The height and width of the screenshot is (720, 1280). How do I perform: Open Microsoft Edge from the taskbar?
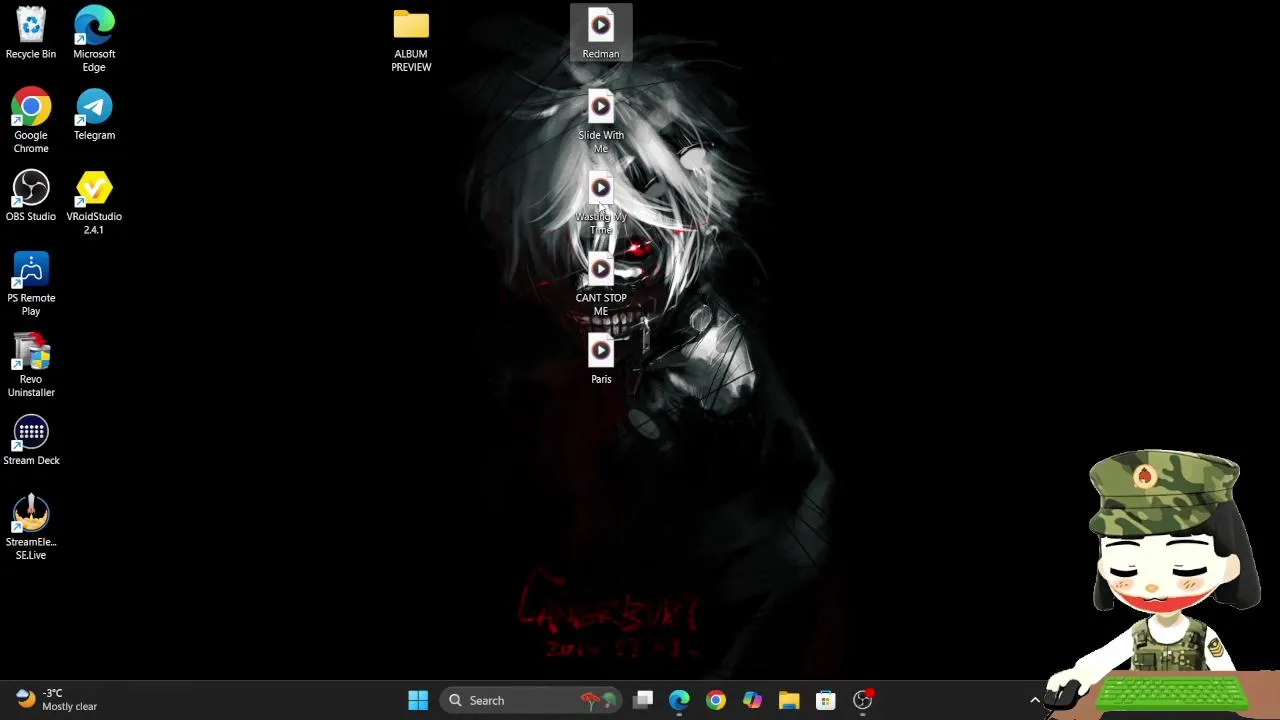pos(679,700)
